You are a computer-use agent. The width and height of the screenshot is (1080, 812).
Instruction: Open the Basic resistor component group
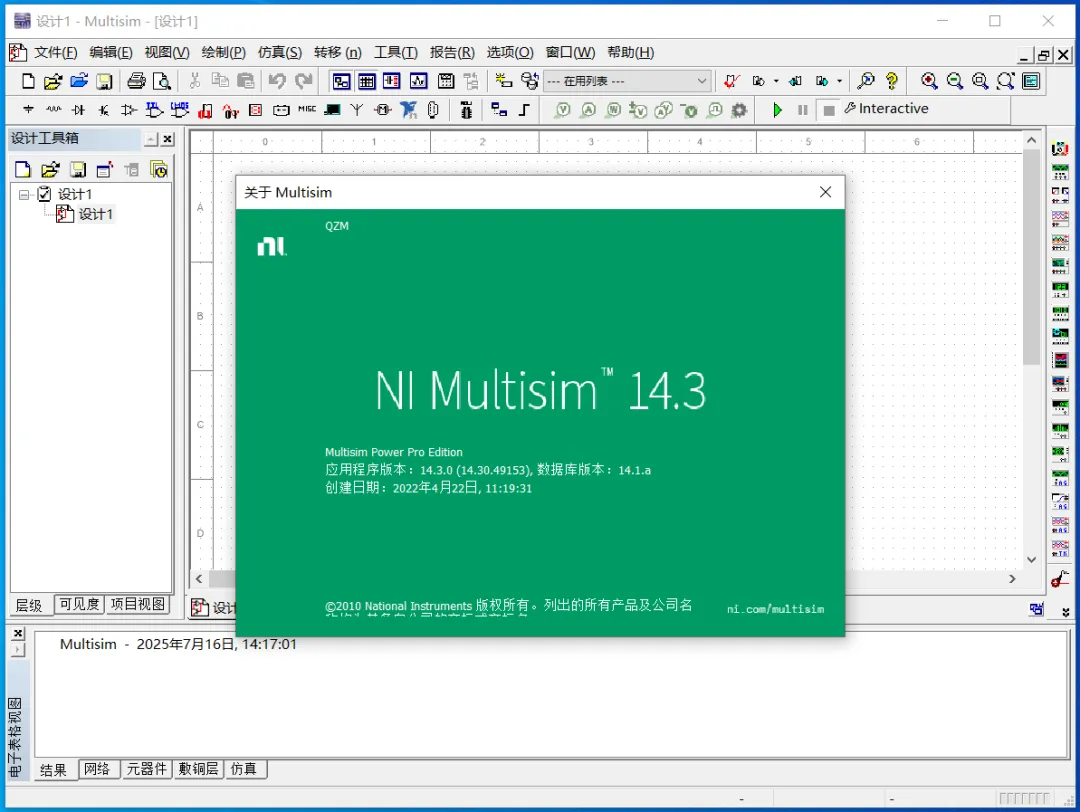click(54, 110)
